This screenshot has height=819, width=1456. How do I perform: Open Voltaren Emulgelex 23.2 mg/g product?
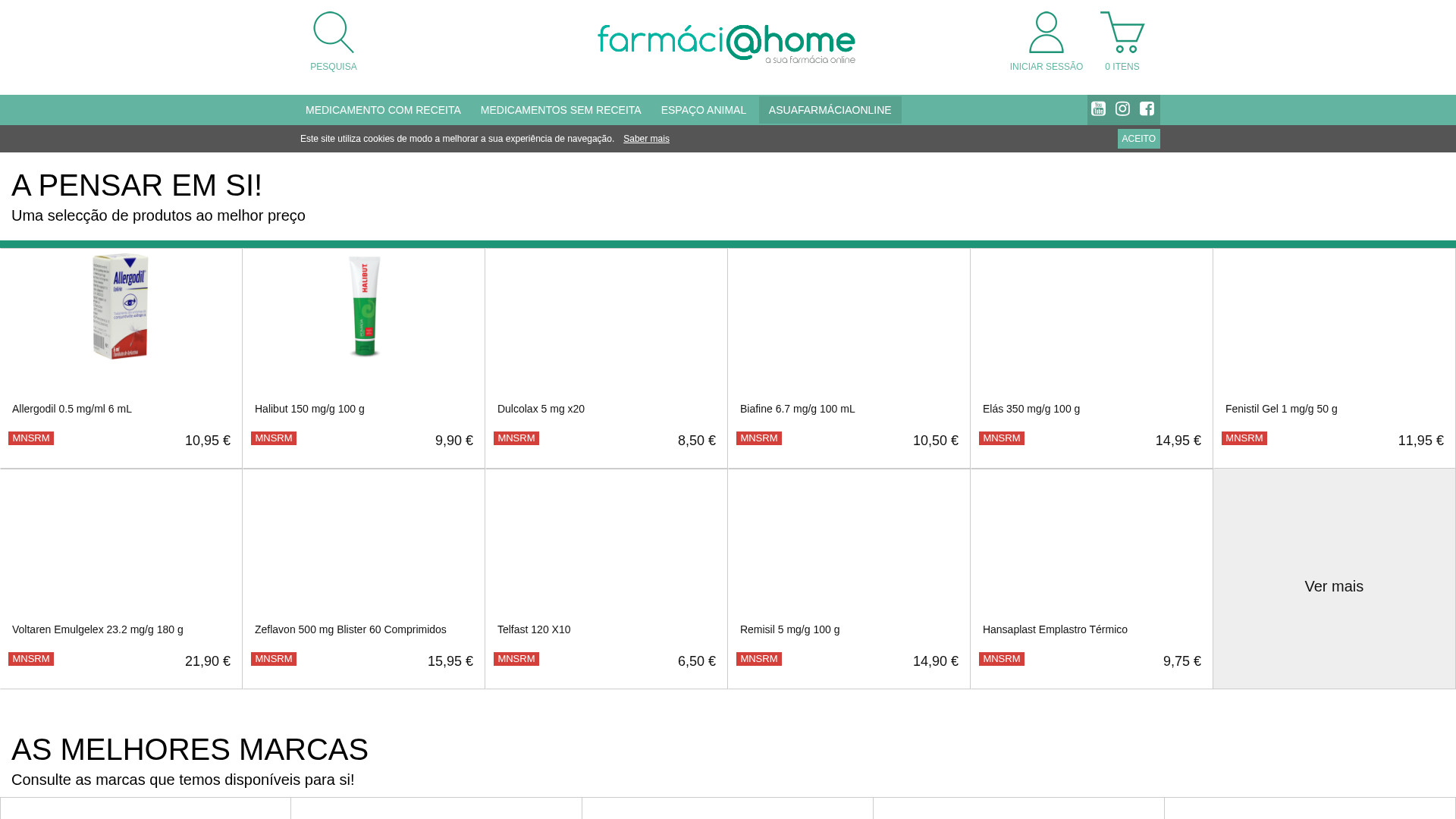click(98, 629)
